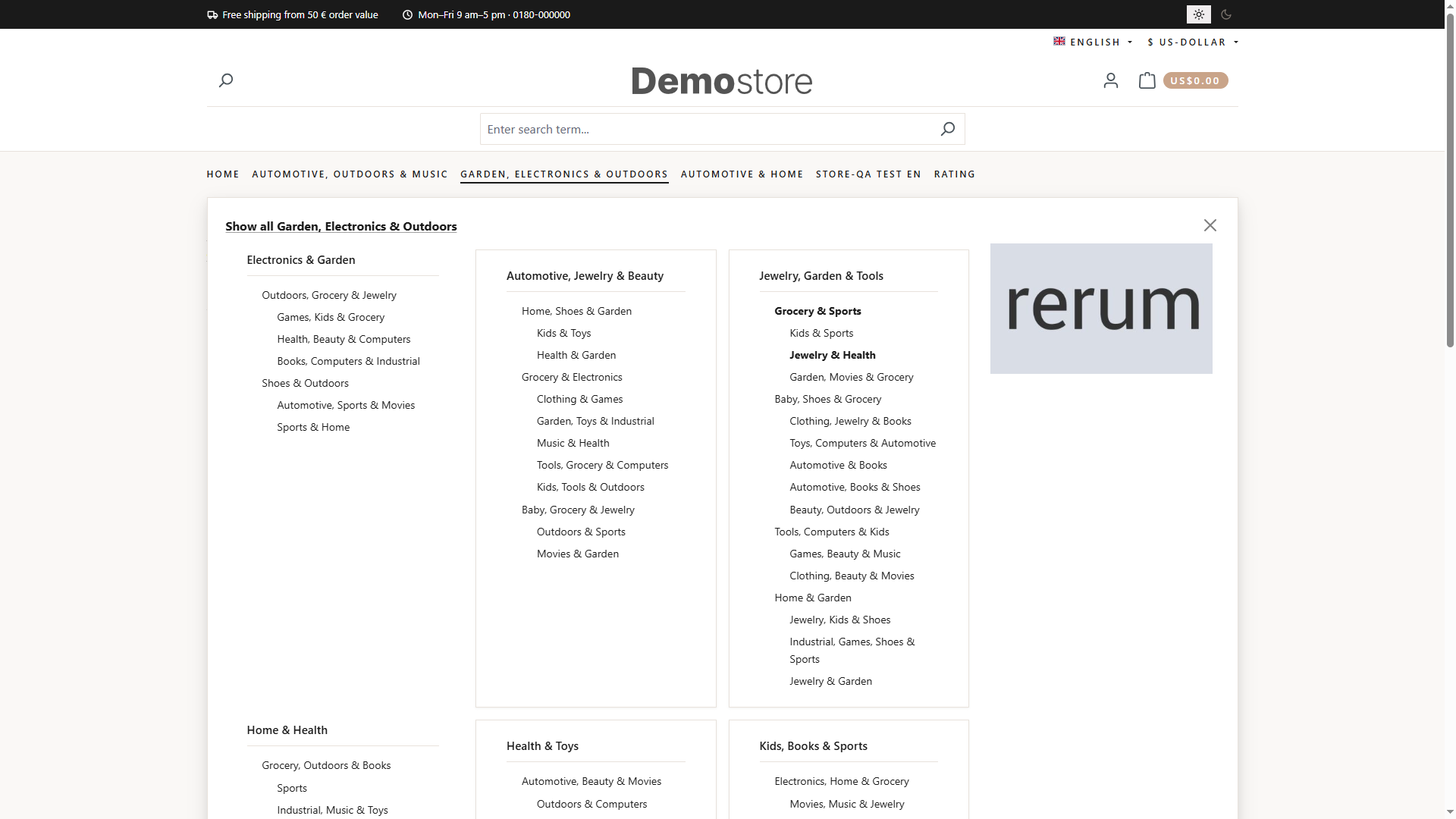Image resolution: width=1456 pixels, height=819 pixels.
Task: Open the US-Dollar currency dropdown
Action: tap(1193, 42)
